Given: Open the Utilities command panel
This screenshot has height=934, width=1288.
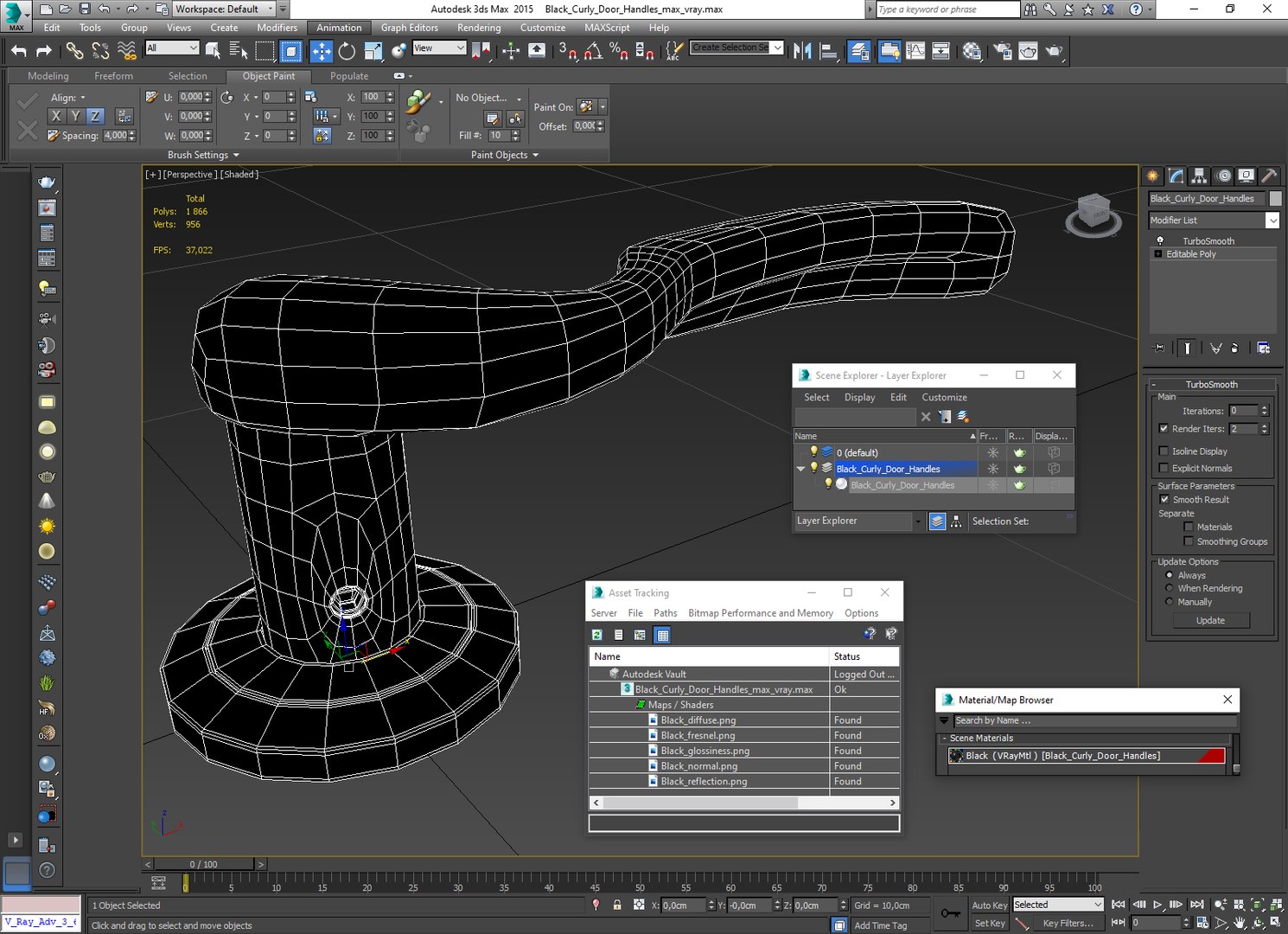Looking at the screenshot, I should coord(1269,176).
